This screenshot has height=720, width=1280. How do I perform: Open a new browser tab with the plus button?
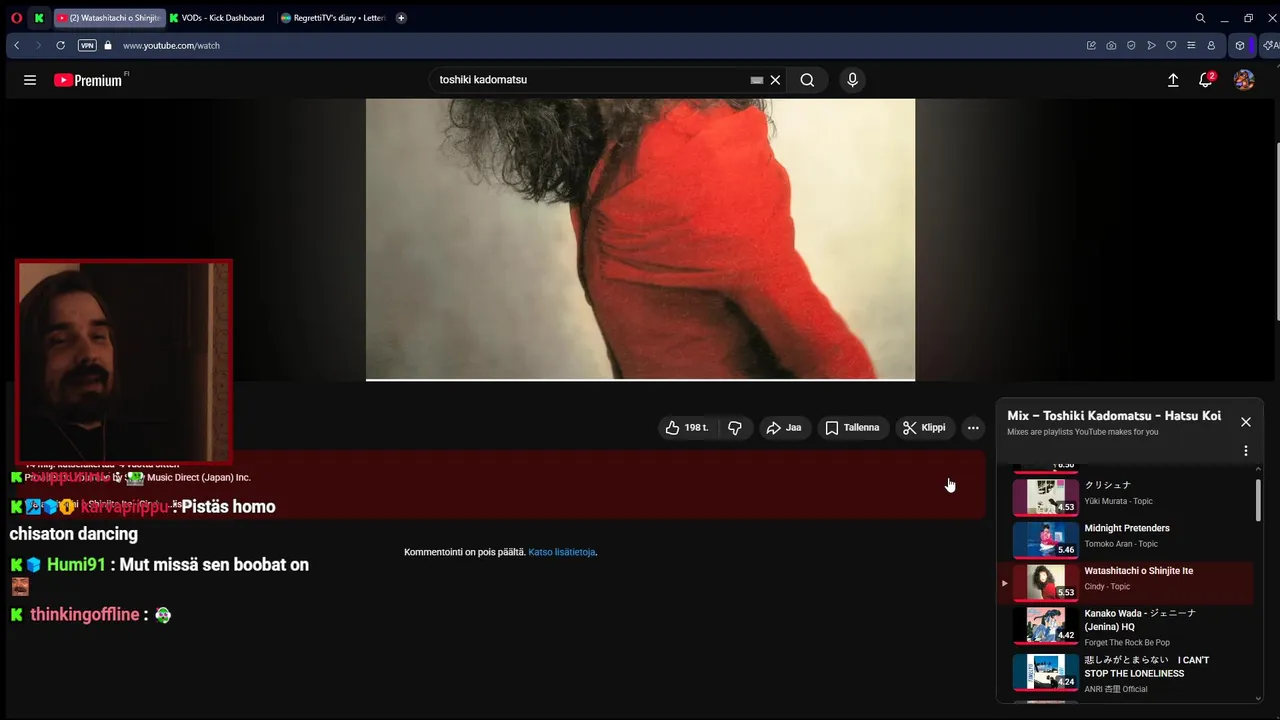click(x=401, y=18)
